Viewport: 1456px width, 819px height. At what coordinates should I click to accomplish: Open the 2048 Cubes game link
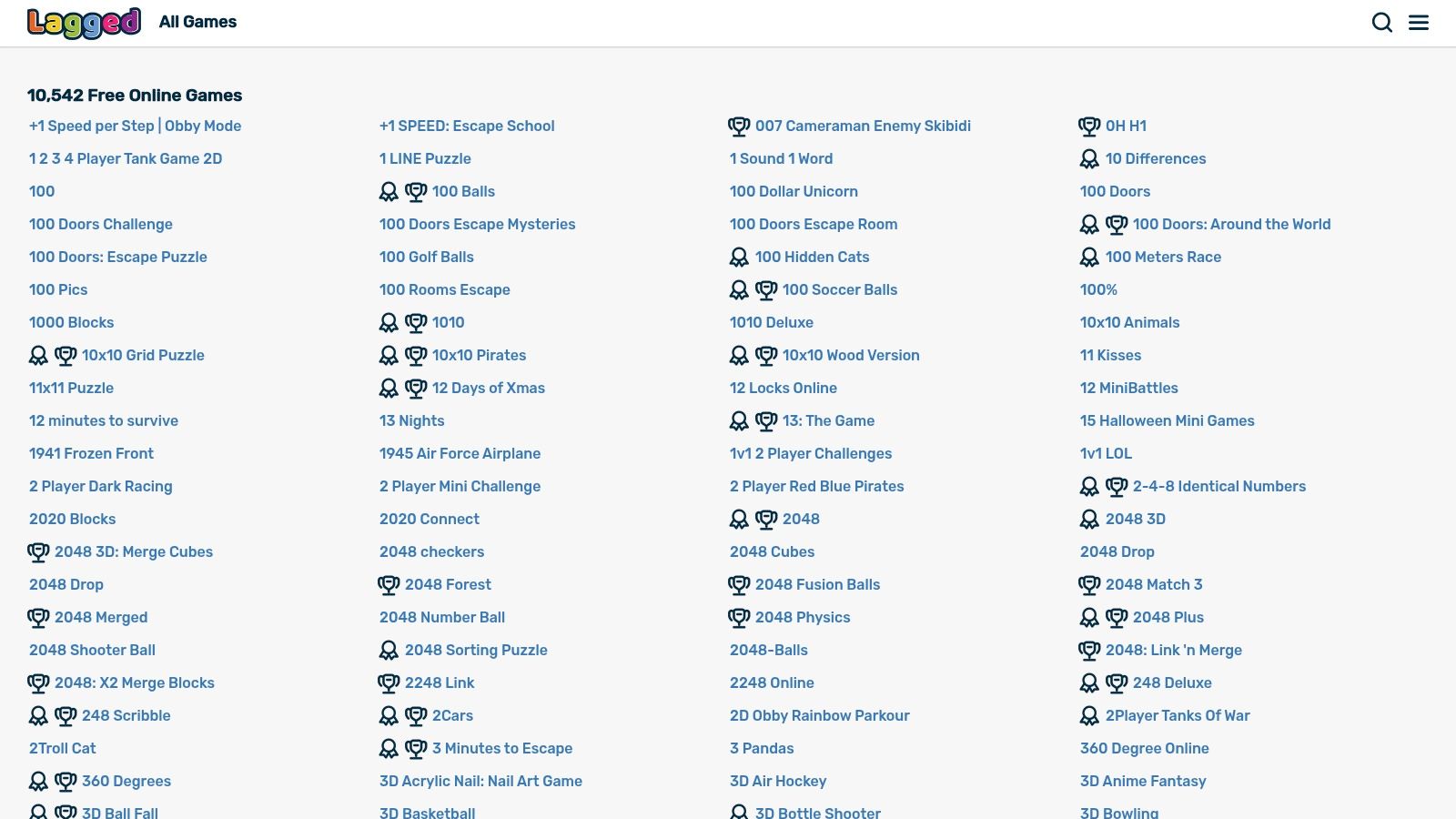click(x=772, y=551)
